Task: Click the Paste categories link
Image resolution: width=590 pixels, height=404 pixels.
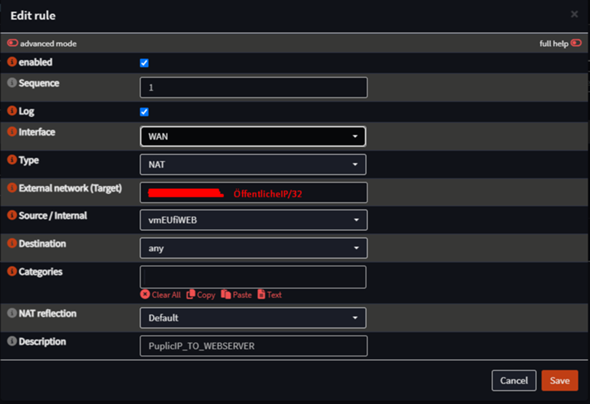Action: pos(237,295)
